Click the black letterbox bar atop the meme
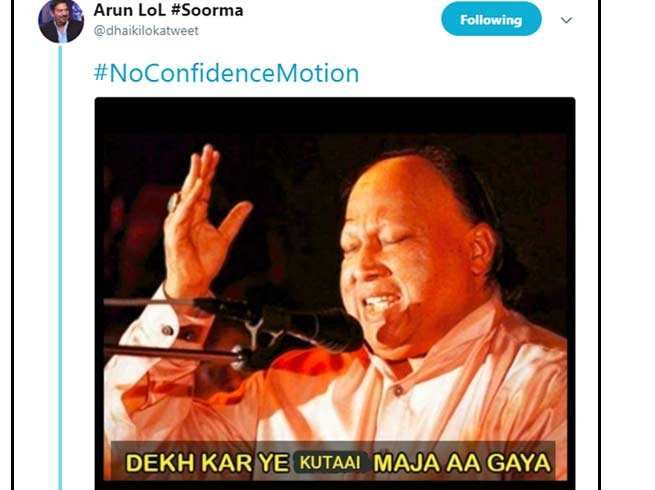This screenshot has width=655, height=490. pyautogui.click(x=335, y=116)
